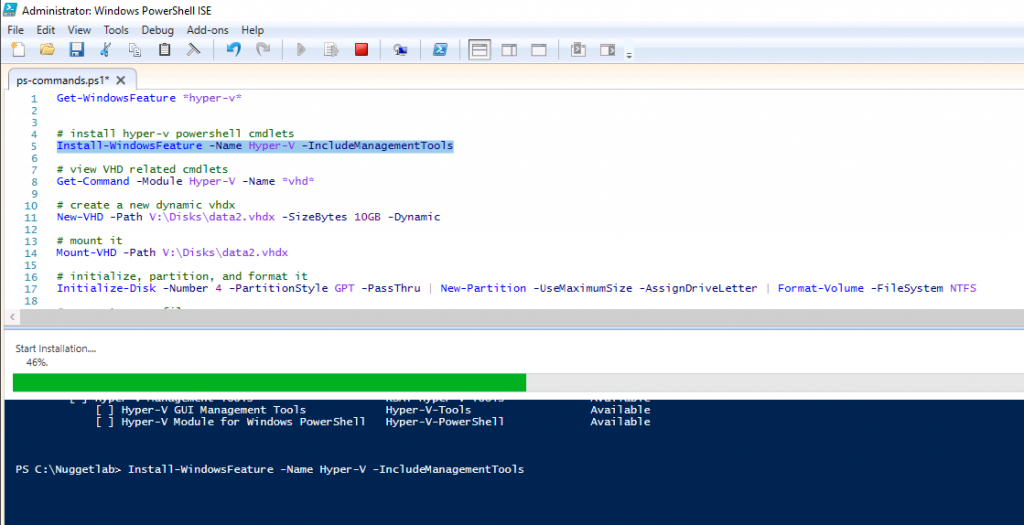Run the script green arrow

click(301, 50)
